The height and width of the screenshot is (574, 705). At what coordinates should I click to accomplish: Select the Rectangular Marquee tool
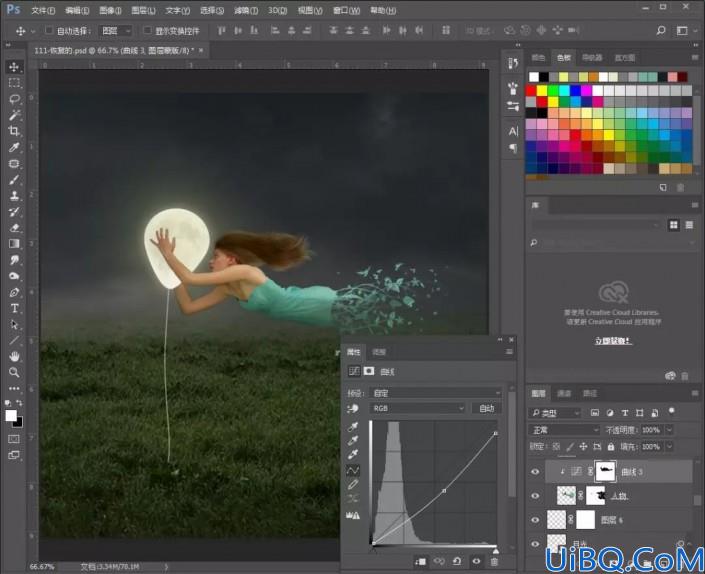[14, 83]
